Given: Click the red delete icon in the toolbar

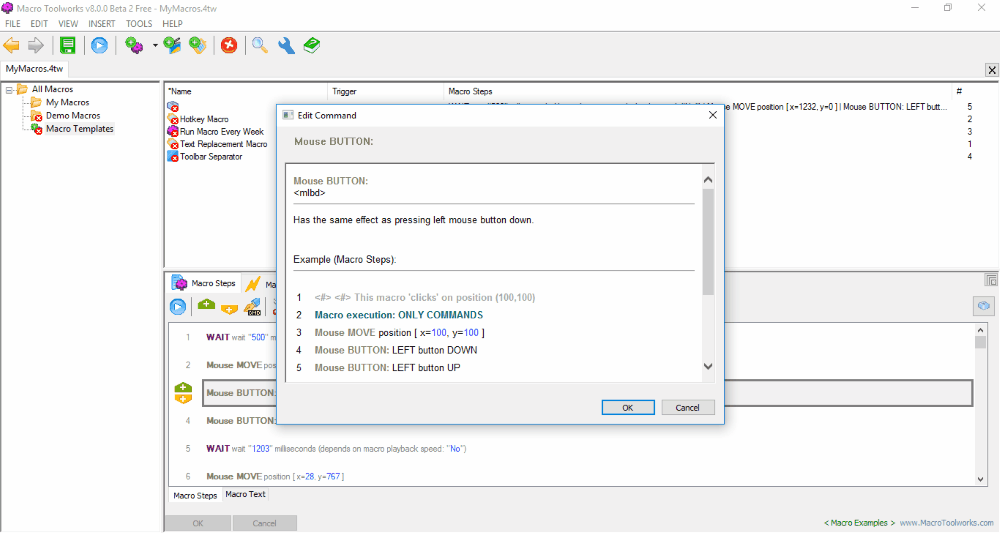Looking at the screenshot, I should (x=229, y=45).
